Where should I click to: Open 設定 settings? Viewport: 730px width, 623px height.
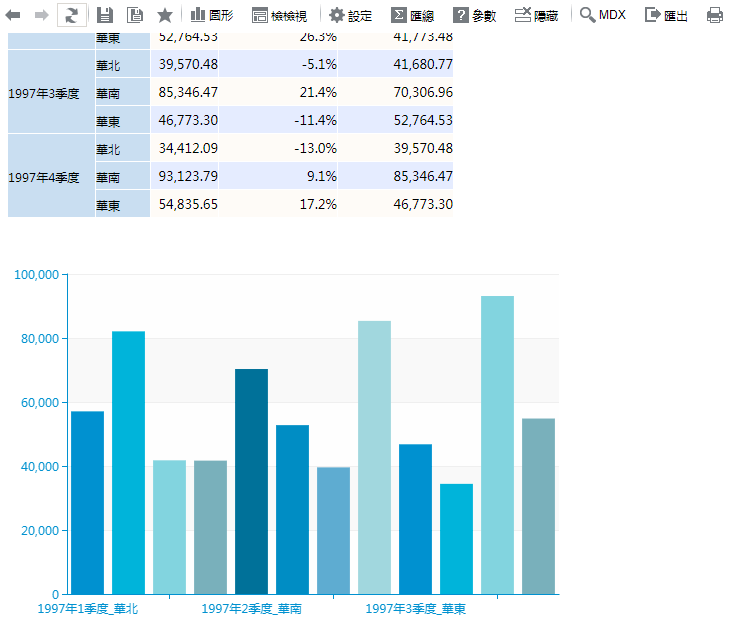coord(350,15)
